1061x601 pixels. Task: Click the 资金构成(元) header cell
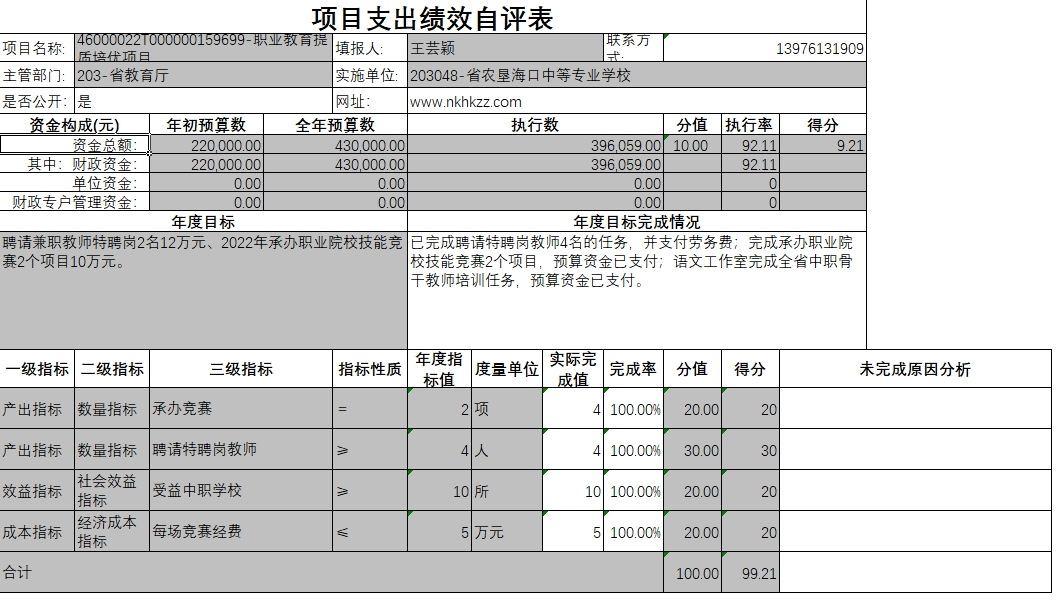[74, 125]
